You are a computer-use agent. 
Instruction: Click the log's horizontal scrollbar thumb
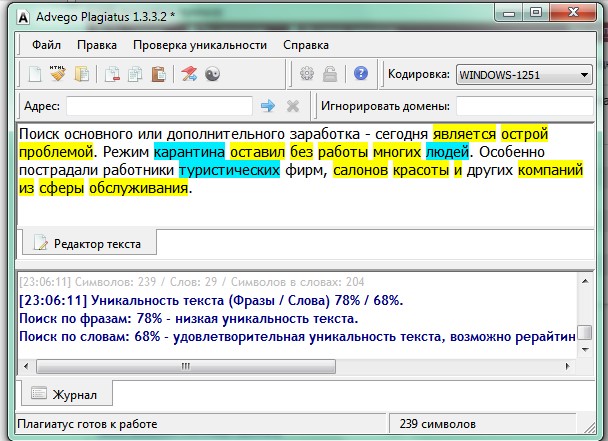186,366
